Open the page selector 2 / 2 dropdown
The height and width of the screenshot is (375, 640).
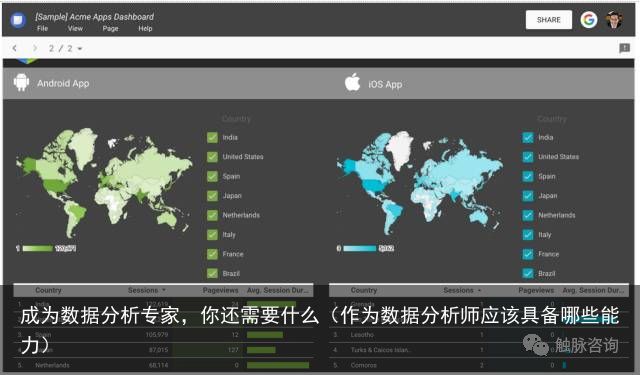[x=65, y=49]
